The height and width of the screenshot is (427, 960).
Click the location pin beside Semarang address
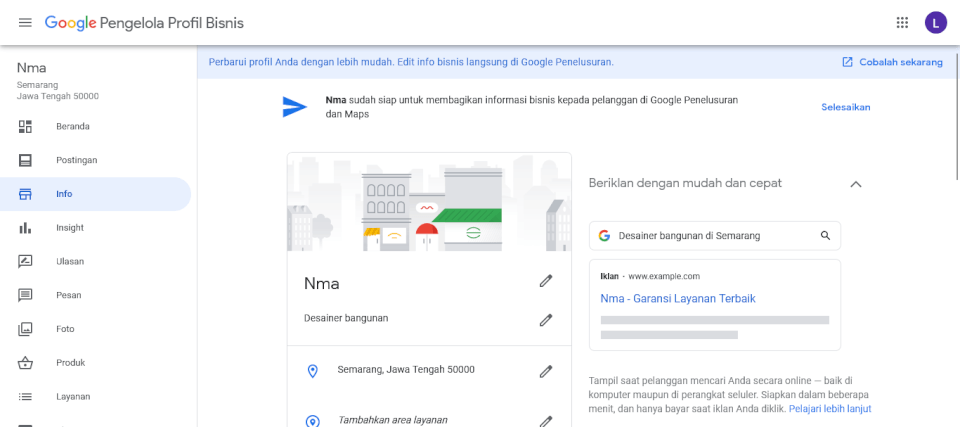click(312, 371)
